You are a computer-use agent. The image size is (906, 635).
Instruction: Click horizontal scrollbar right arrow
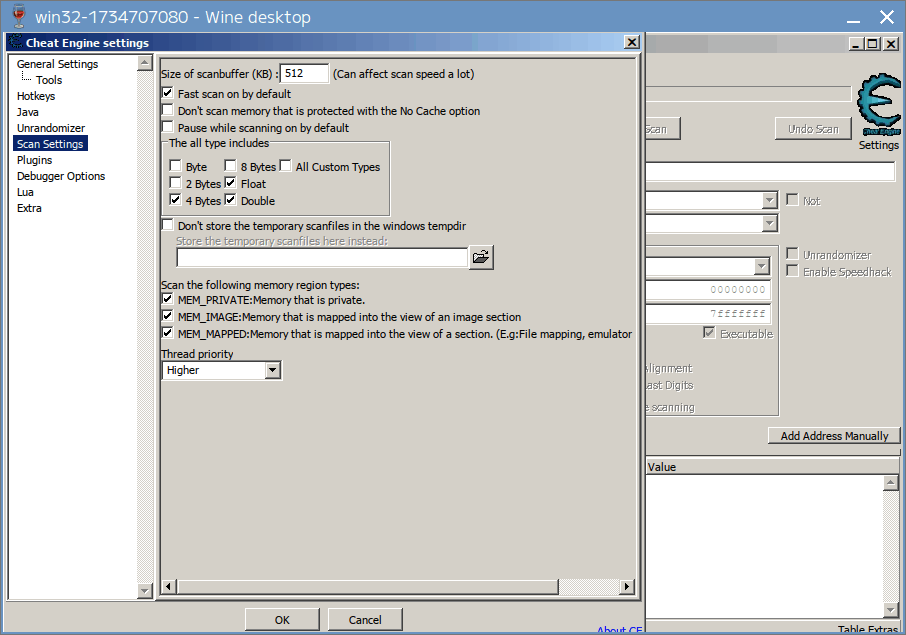[626, 586]
